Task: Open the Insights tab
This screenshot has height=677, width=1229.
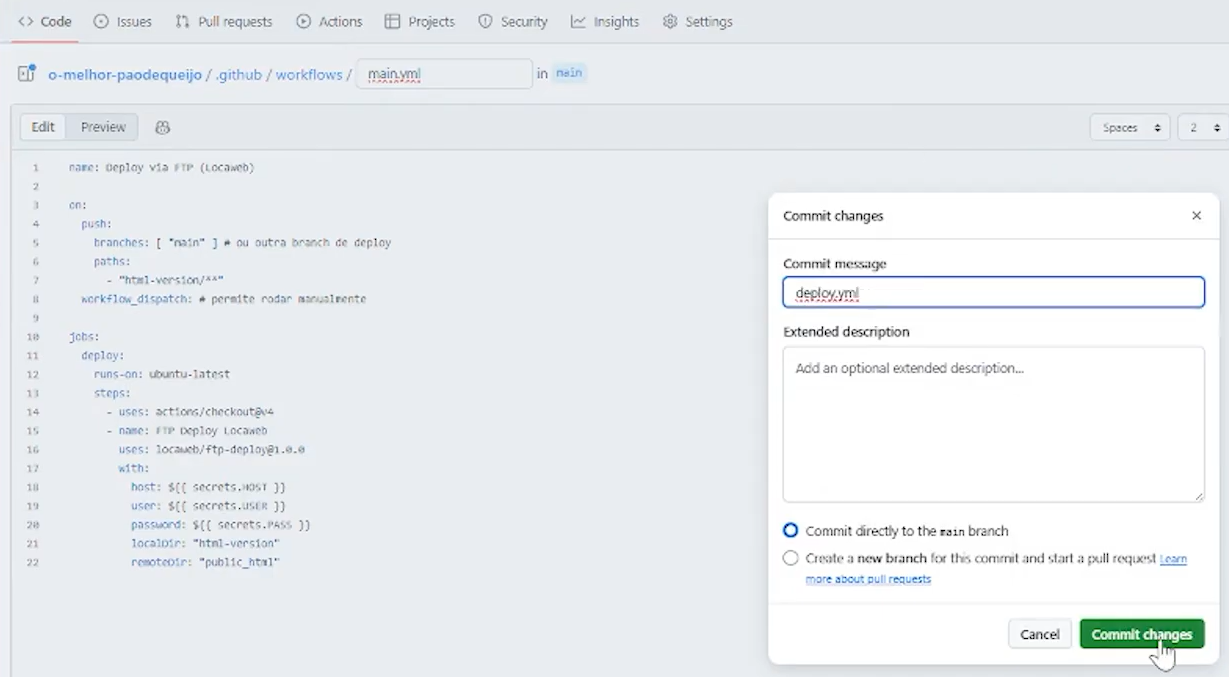Action: (605, 21)
